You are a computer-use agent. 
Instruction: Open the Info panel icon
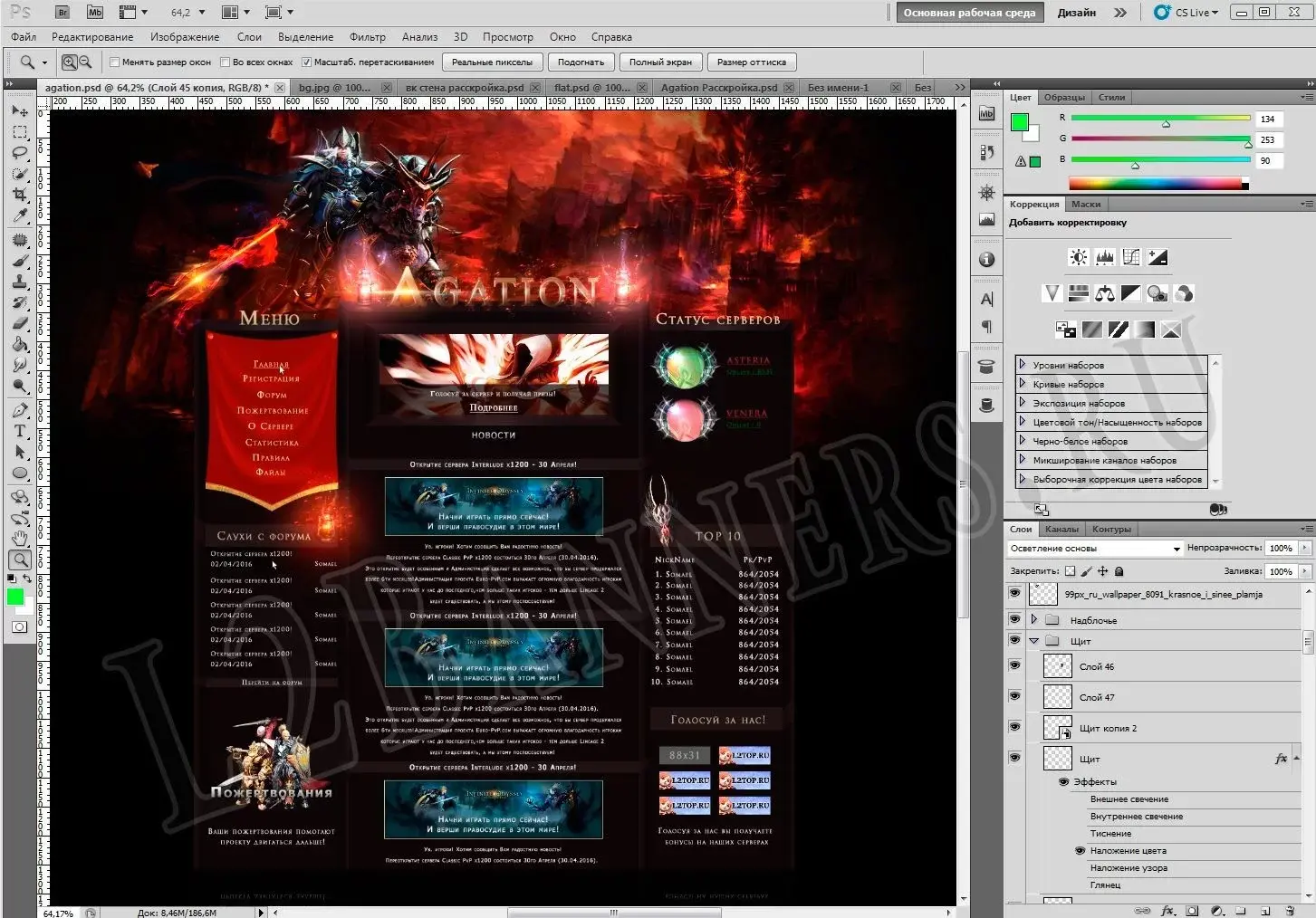pyautogui.click(x=987, y=260)
